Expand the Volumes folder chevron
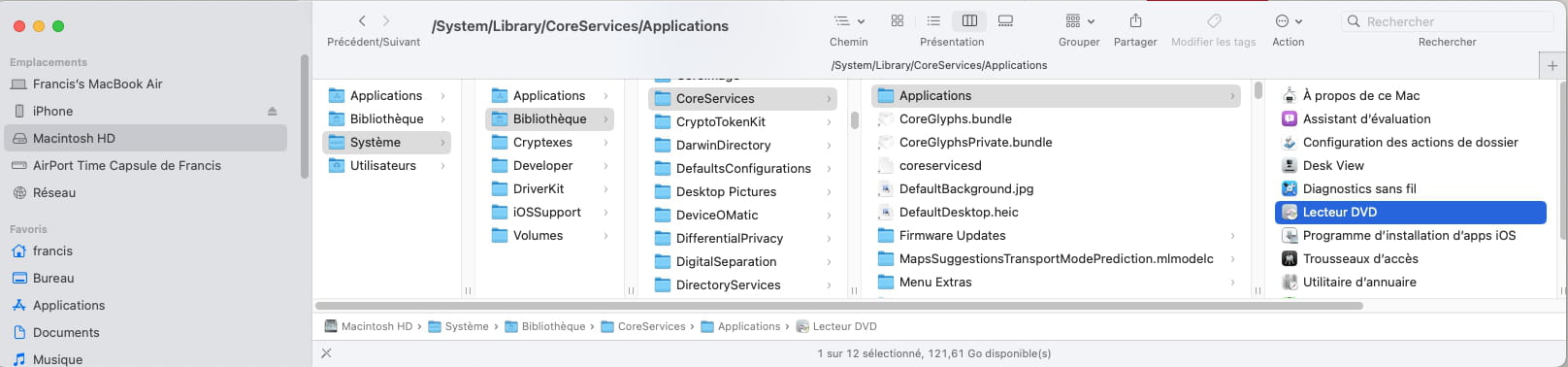The width and height of the screenshot is (1568, 367). (606, 235)
